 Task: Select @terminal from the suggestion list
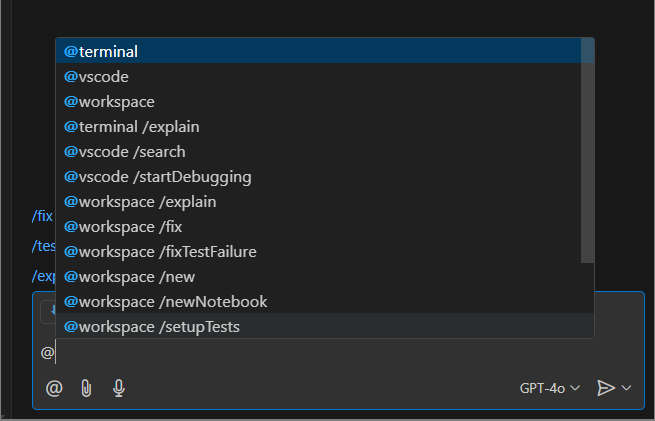101,51
